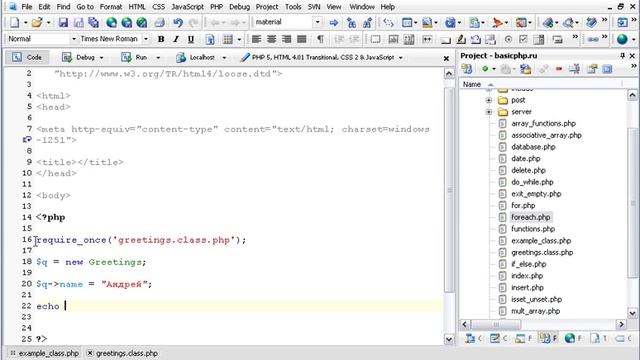
Task: Open the Project menu
Action: coord(267,7)
